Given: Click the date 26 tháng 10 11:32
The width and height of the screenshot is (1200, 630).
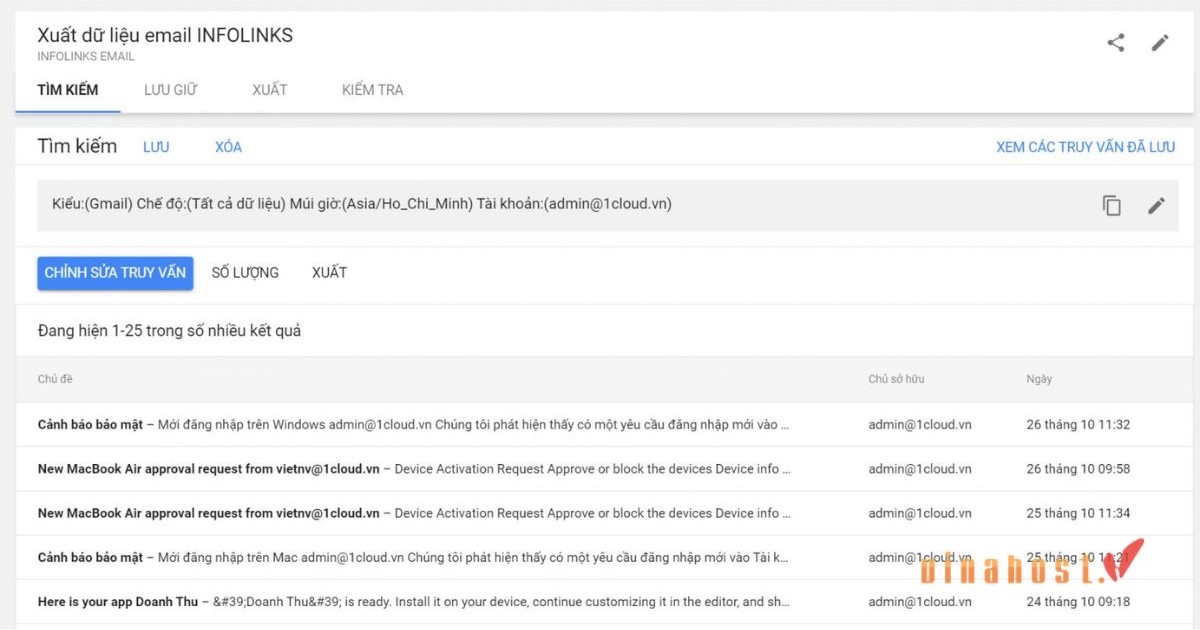Looking at the screenshot, I should 1078,425.
